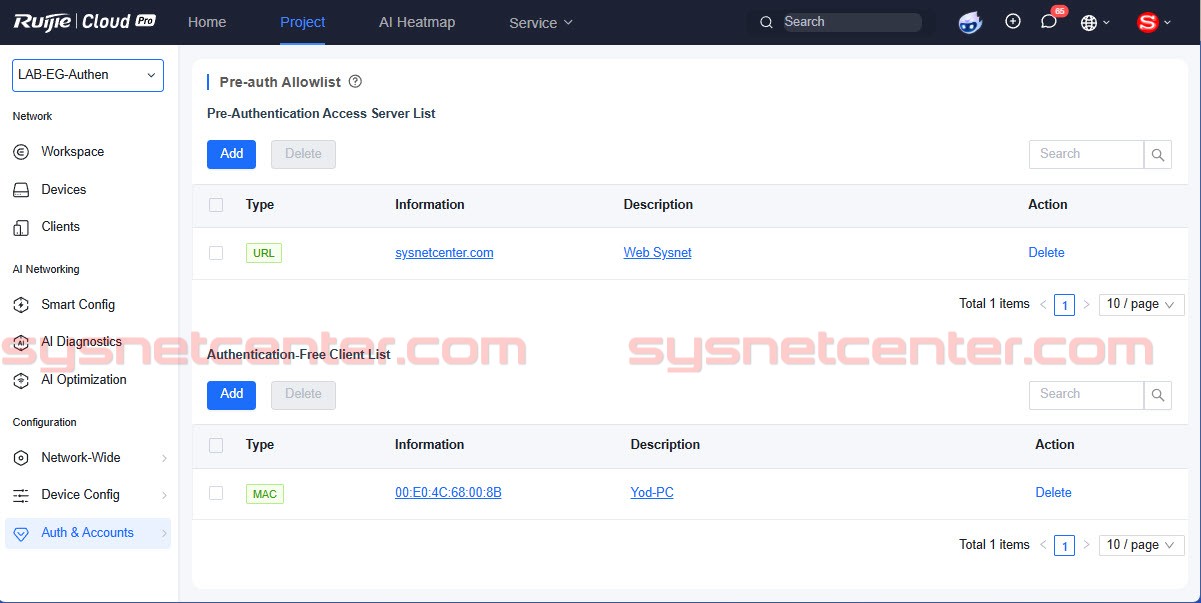Open the Web Sysnet description link

[657, 253]
